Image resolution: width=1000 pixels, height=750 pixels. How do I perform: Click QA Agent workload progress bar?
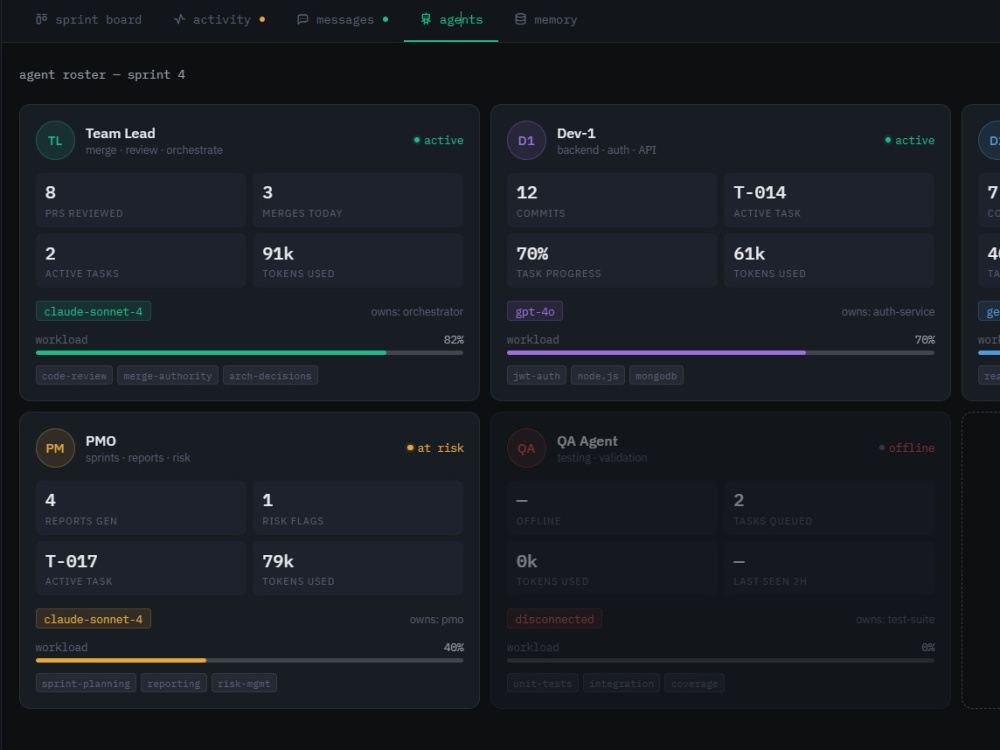pos(721,660)
